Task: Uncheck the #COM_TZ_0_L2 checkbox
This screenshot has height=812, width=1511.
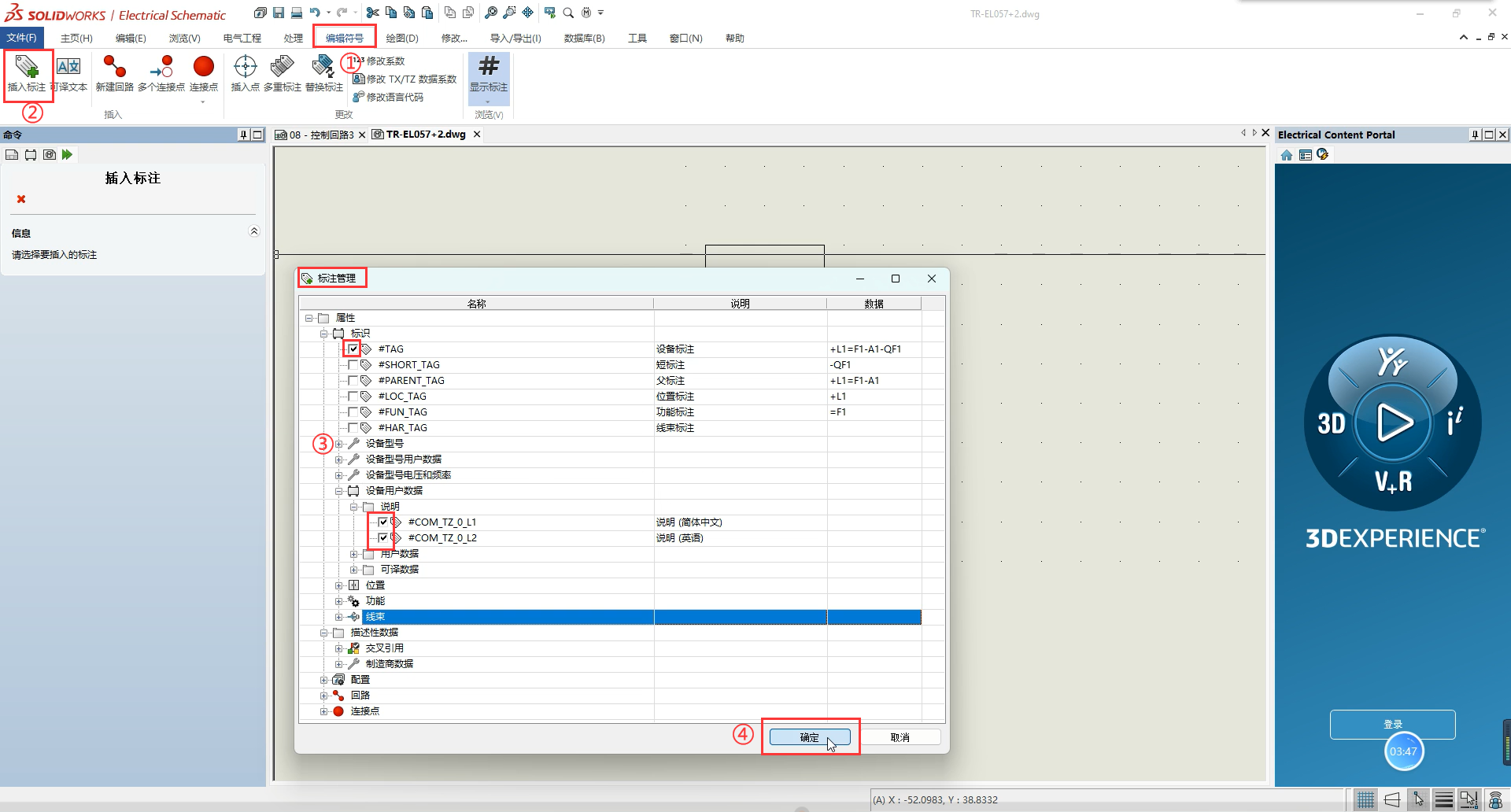Action: coord(383,538)
